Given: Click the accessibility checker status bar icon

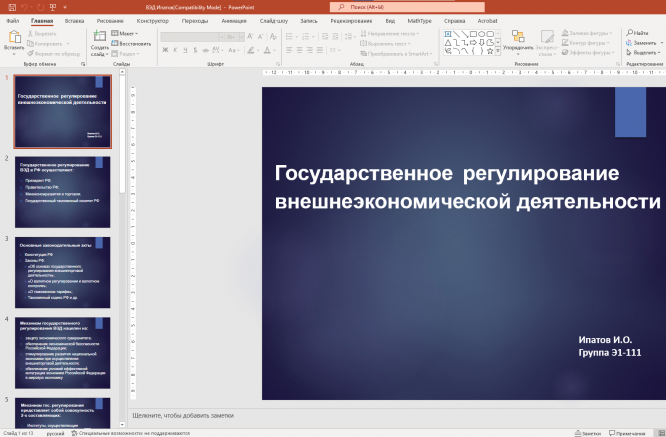Looking at the screenshot, I should tap(76, 433).
